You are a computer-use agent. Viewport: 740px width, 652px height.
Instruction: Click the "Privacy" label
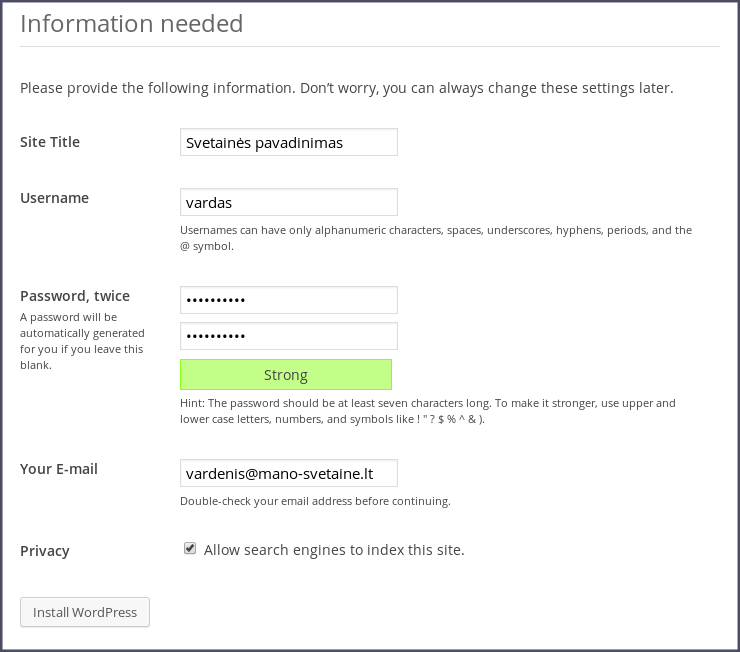(45, 551)
